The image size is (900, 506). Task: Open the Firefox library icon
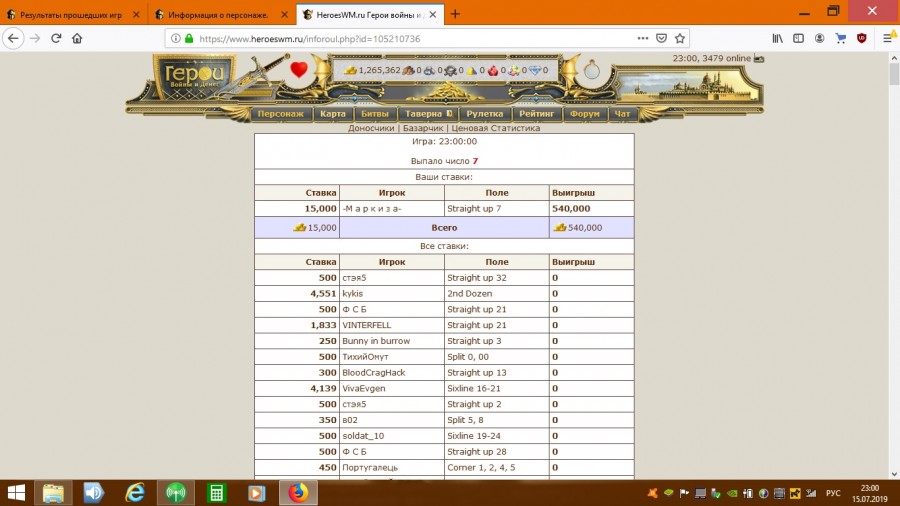click(777, 38)
